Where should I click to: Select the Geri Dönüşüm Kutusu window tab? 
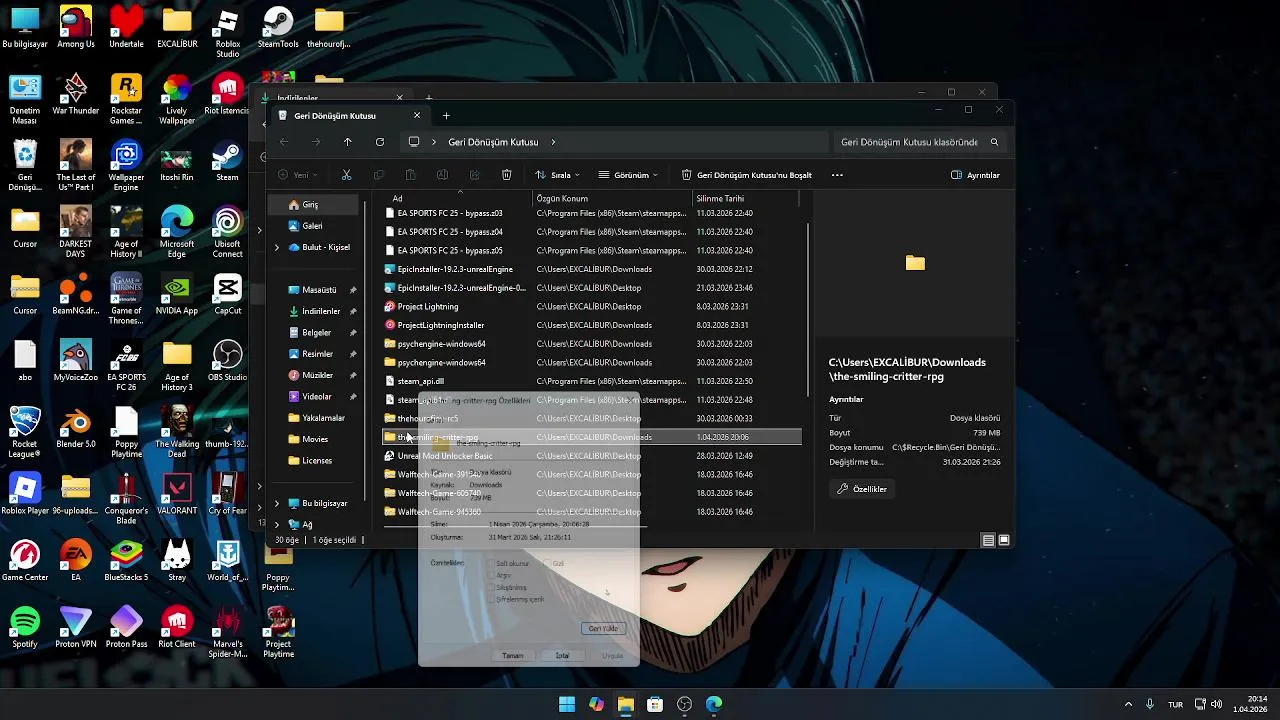click(x=350, y=116)
